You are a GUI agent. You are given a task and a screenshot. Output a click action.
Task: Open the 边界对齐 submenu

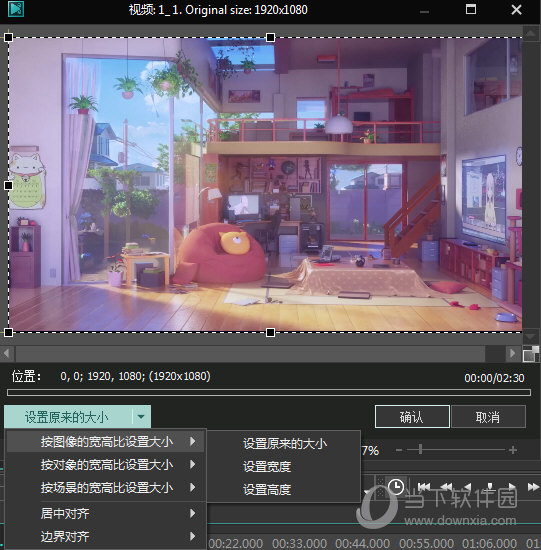click(105, 536)
